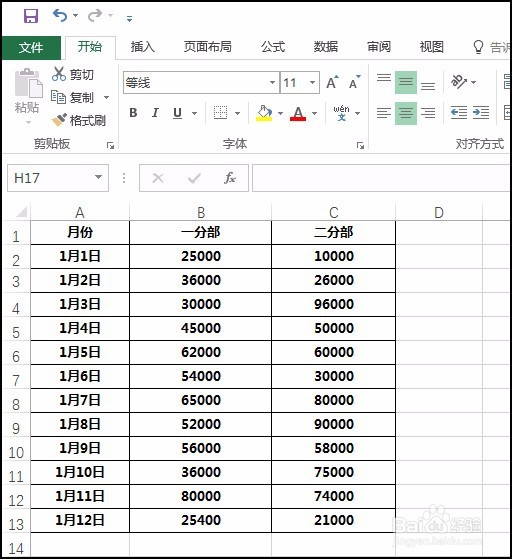512x559 pixels.
Task: Select row 7 header
Action: [x=16, y=378]
